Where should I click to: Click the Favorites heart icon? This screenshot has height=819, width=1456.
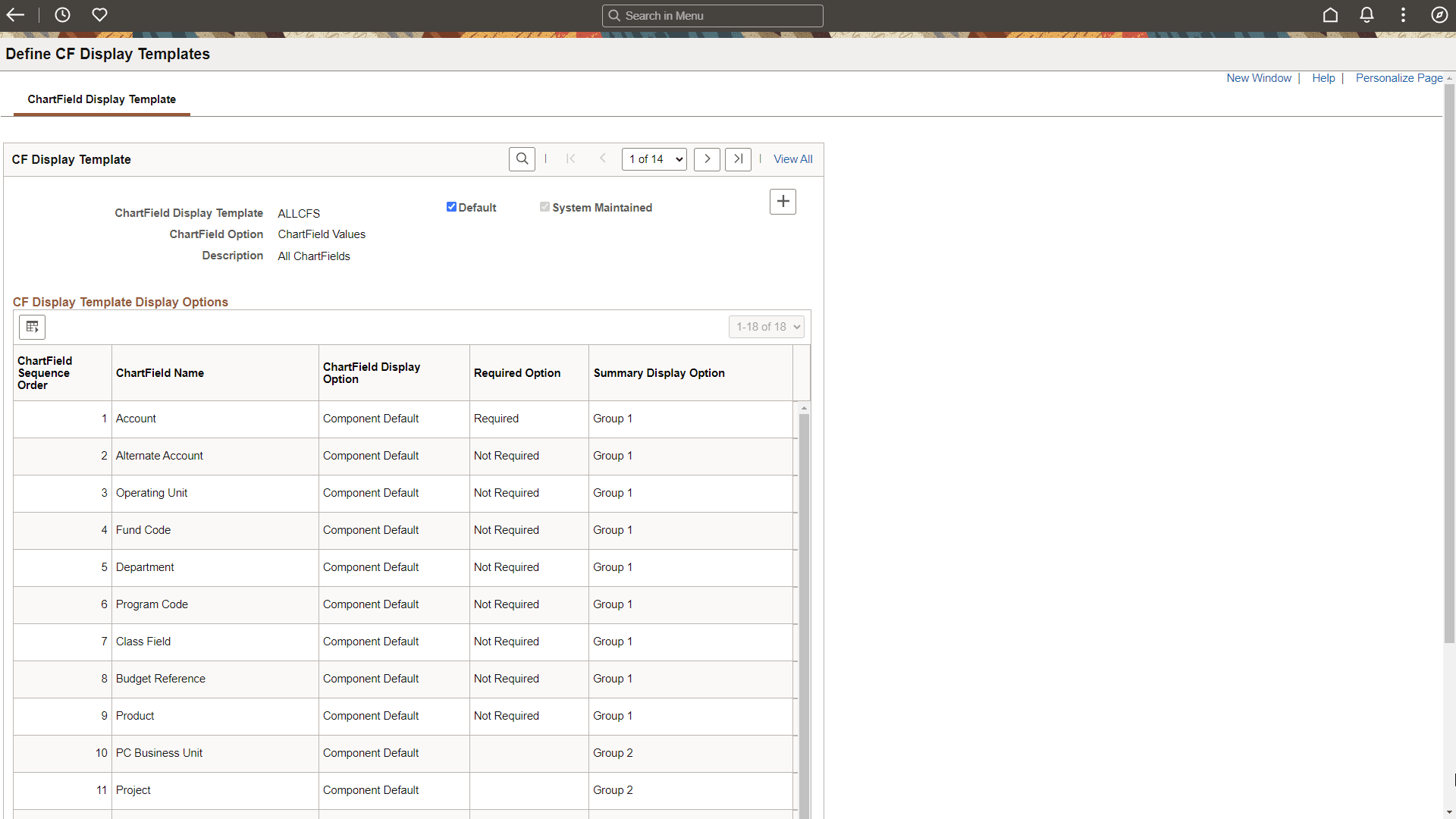click(x=99, y=15)
